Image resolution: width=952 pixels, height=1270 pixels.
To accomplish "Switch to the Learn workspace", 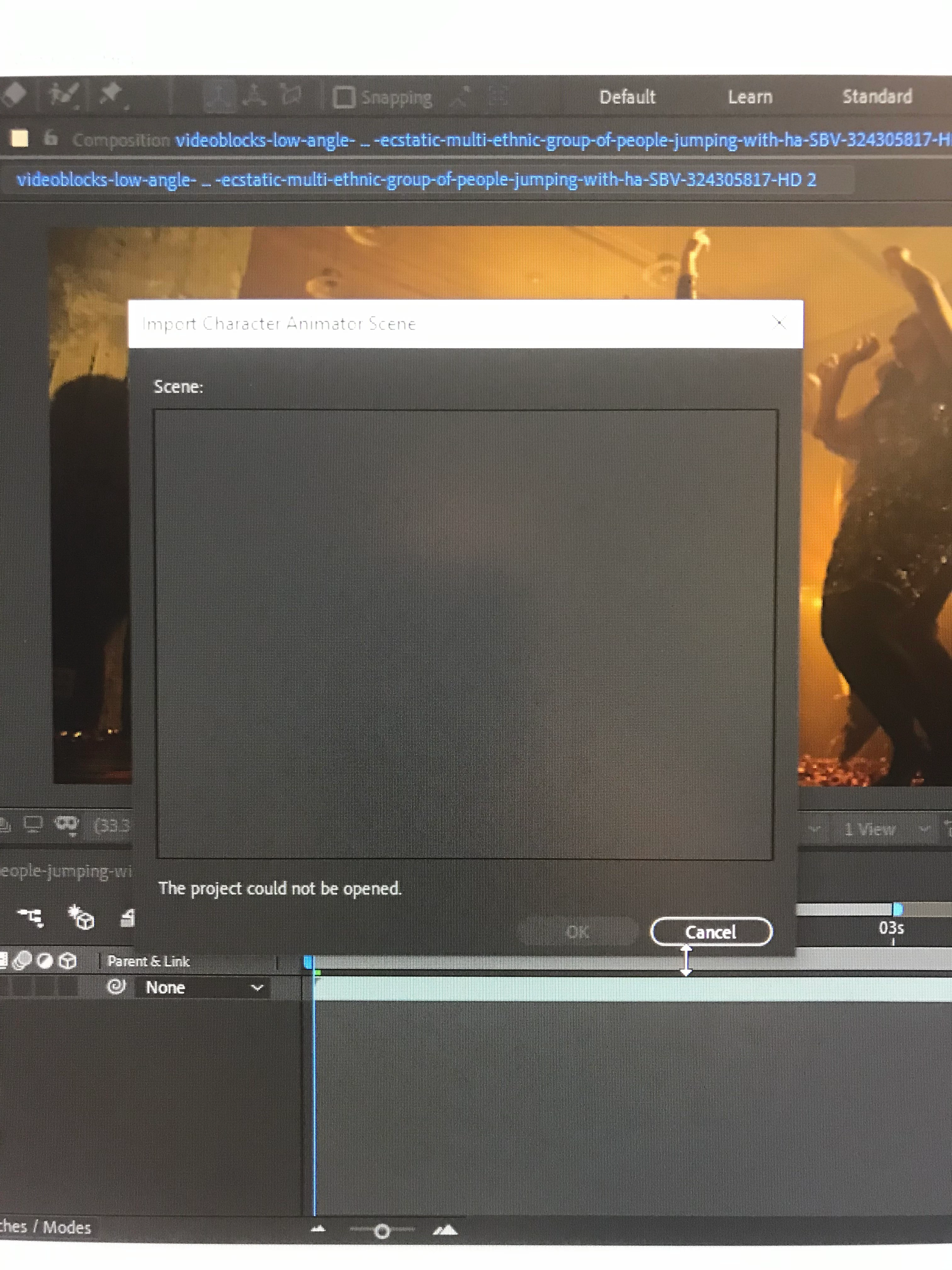I will coord(750,97).
